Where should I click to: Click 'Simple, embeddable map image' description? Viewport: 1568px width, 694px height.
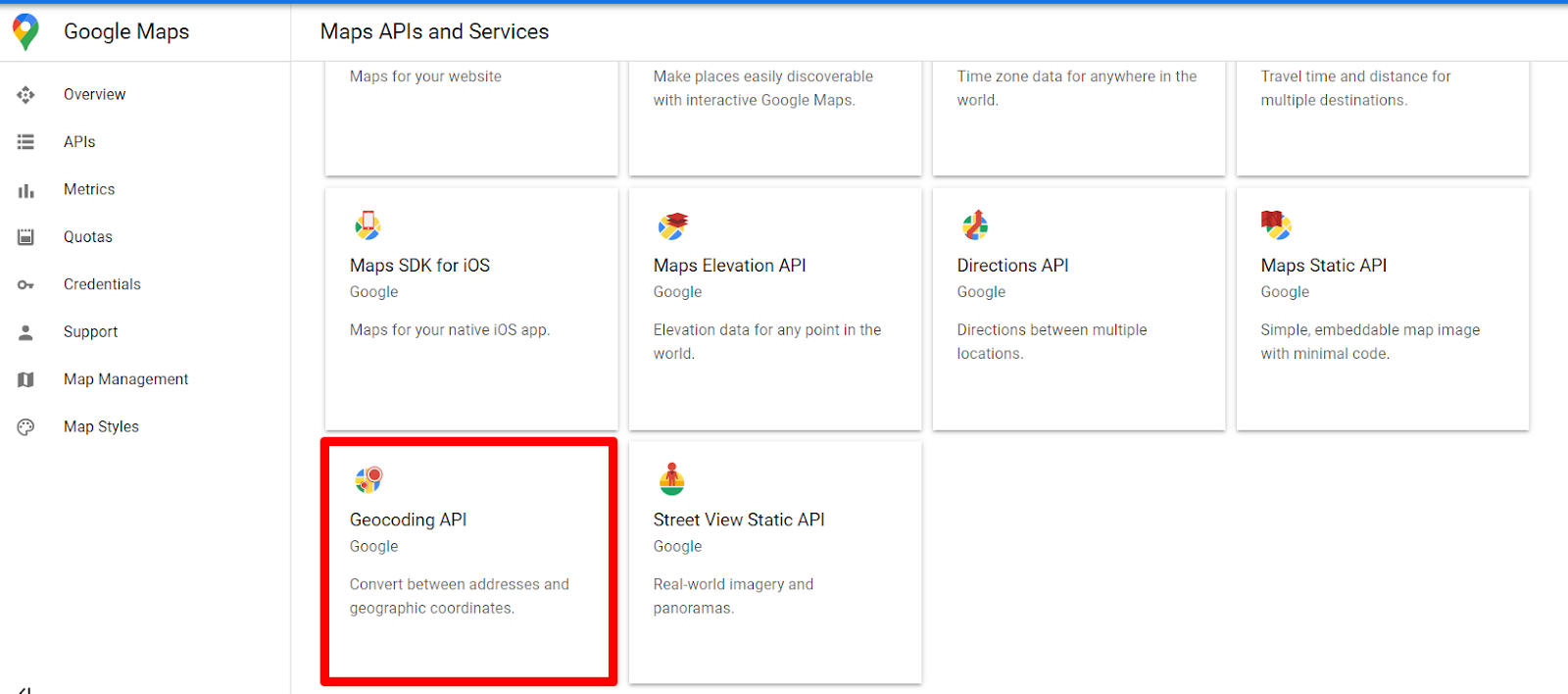[x=1370, y=342]
